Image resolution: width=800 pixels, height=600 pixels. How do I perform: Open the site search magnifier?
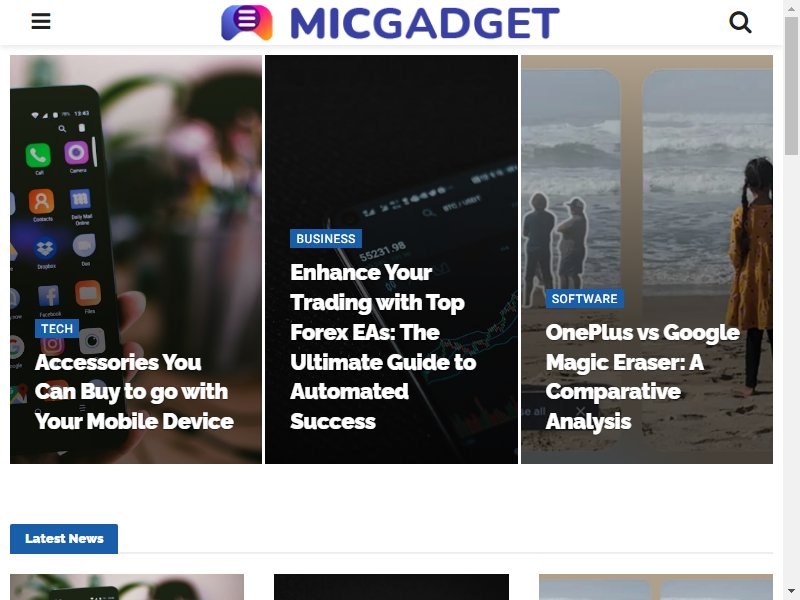click(x=740, y=22)
